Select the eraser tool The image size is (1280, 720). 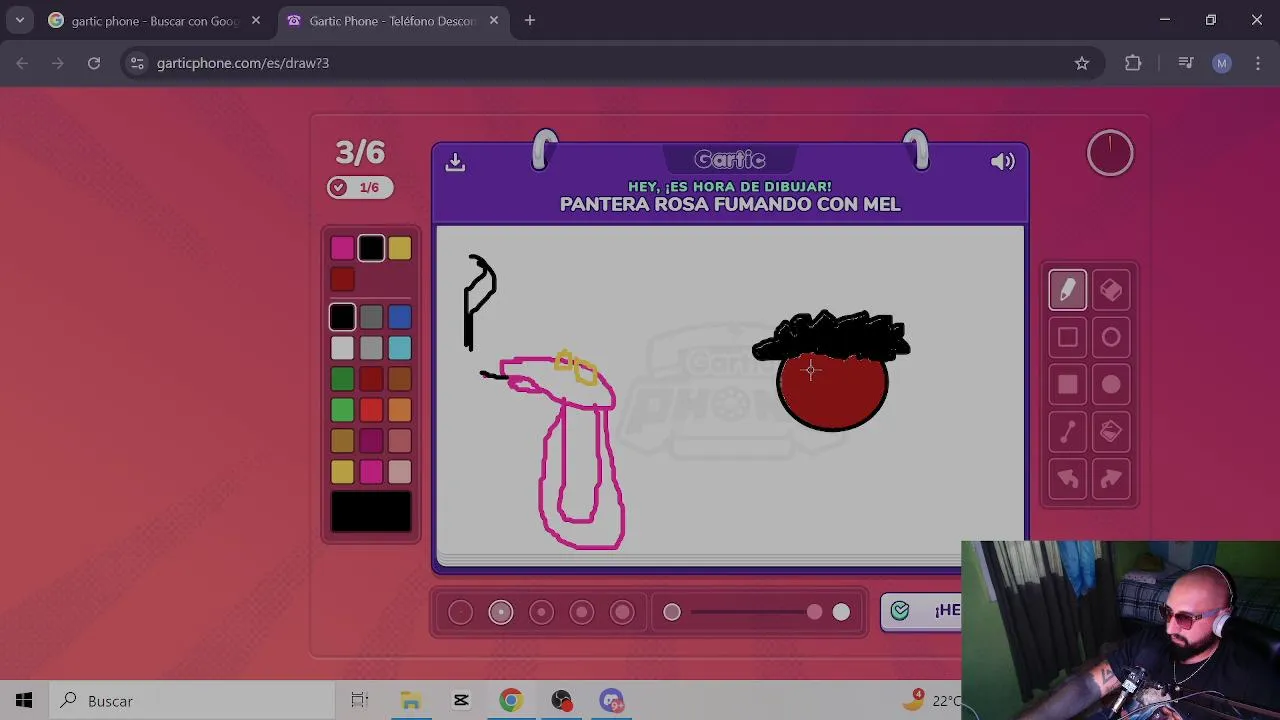(x=1111, y=290)
